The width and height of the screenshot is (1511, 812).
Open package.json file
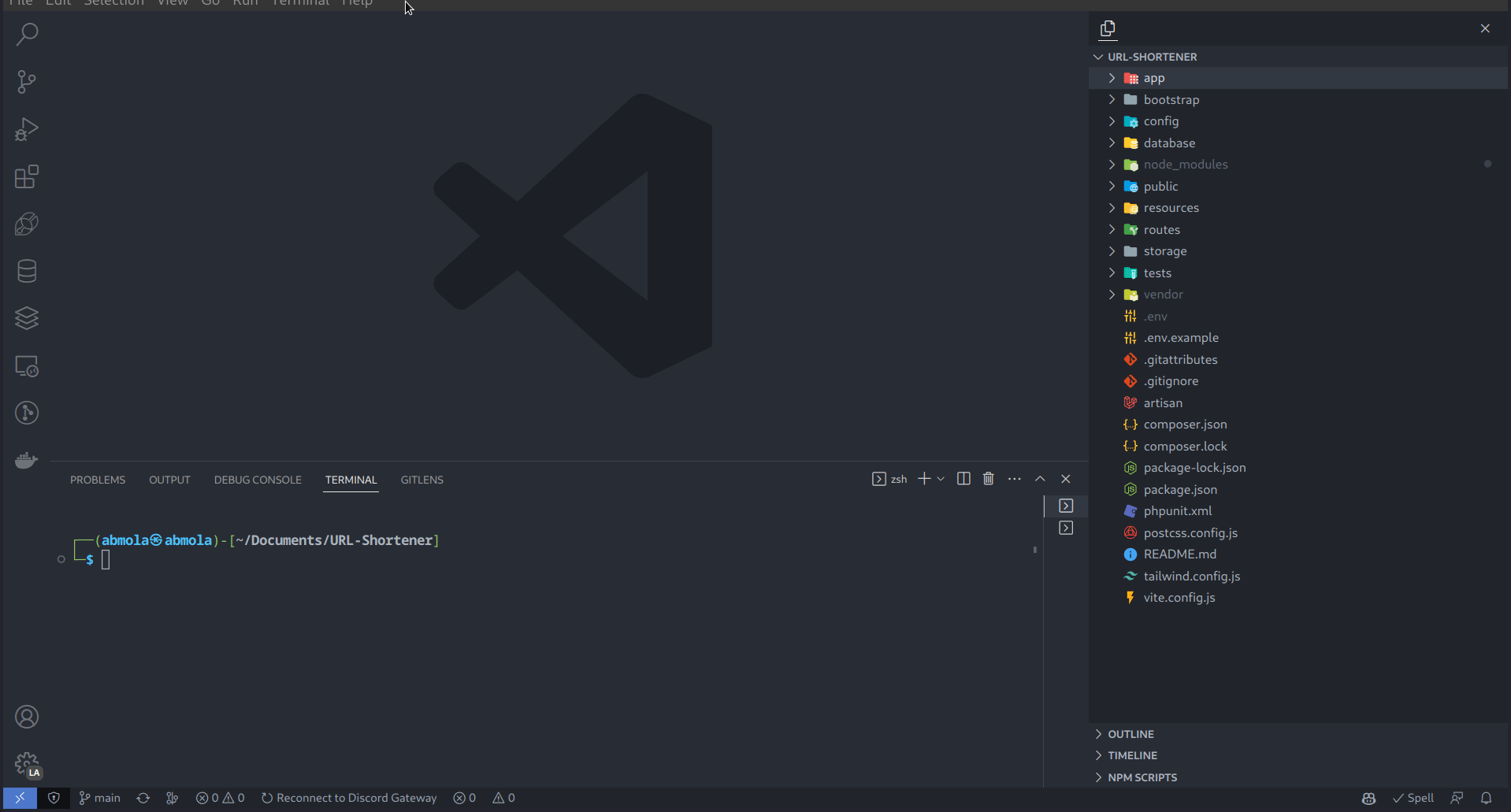(x=1298, y=490)
